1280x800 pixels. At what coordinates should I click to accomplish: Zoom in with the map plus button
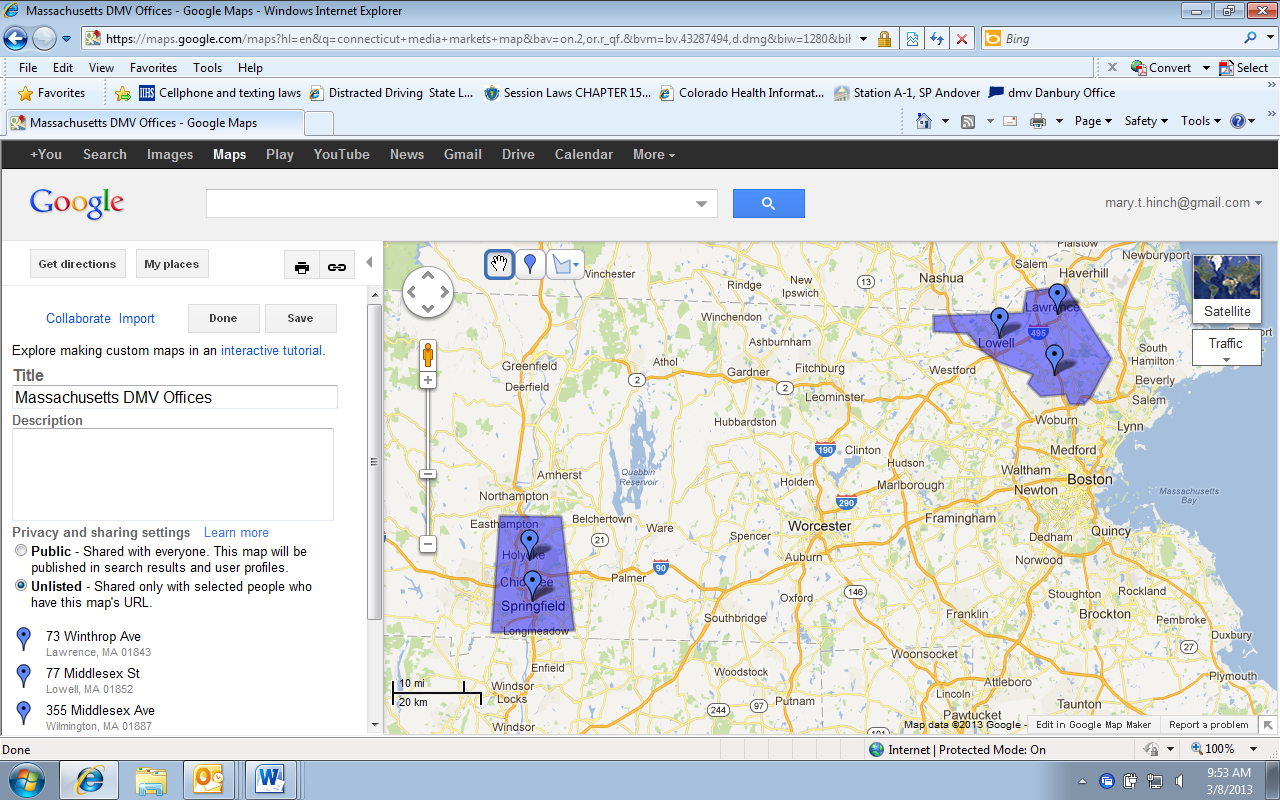tap(428, 380)
